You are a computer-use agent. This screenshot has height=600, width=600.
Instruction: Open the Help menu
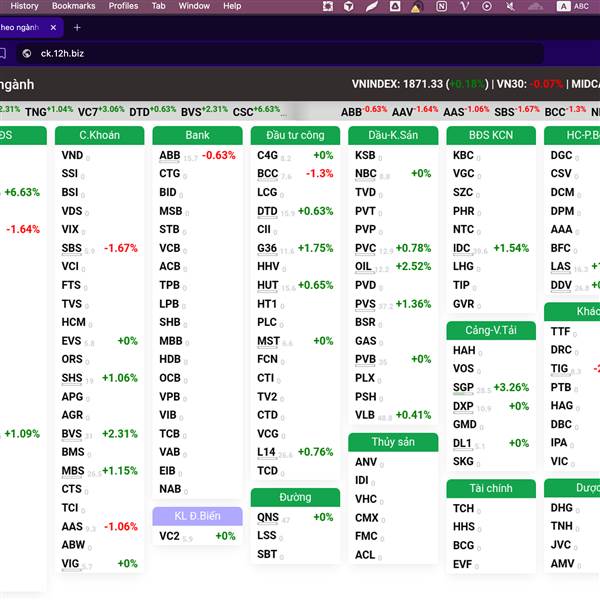pyautogui.click(x=232, y=6)
